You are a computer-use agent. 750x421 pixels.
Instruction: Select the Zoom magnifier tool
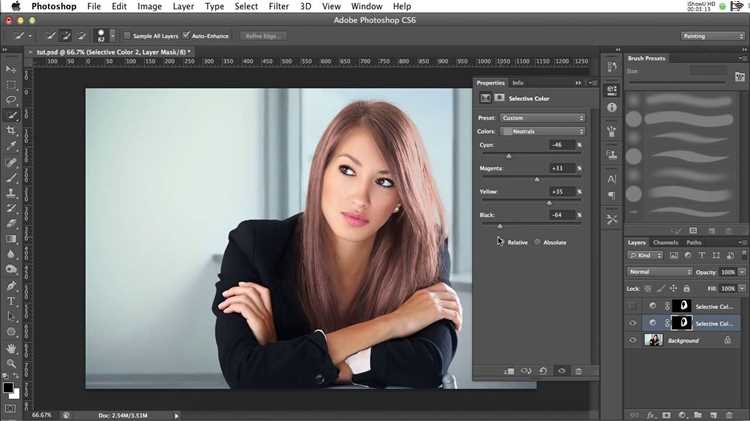coord(11,364)
